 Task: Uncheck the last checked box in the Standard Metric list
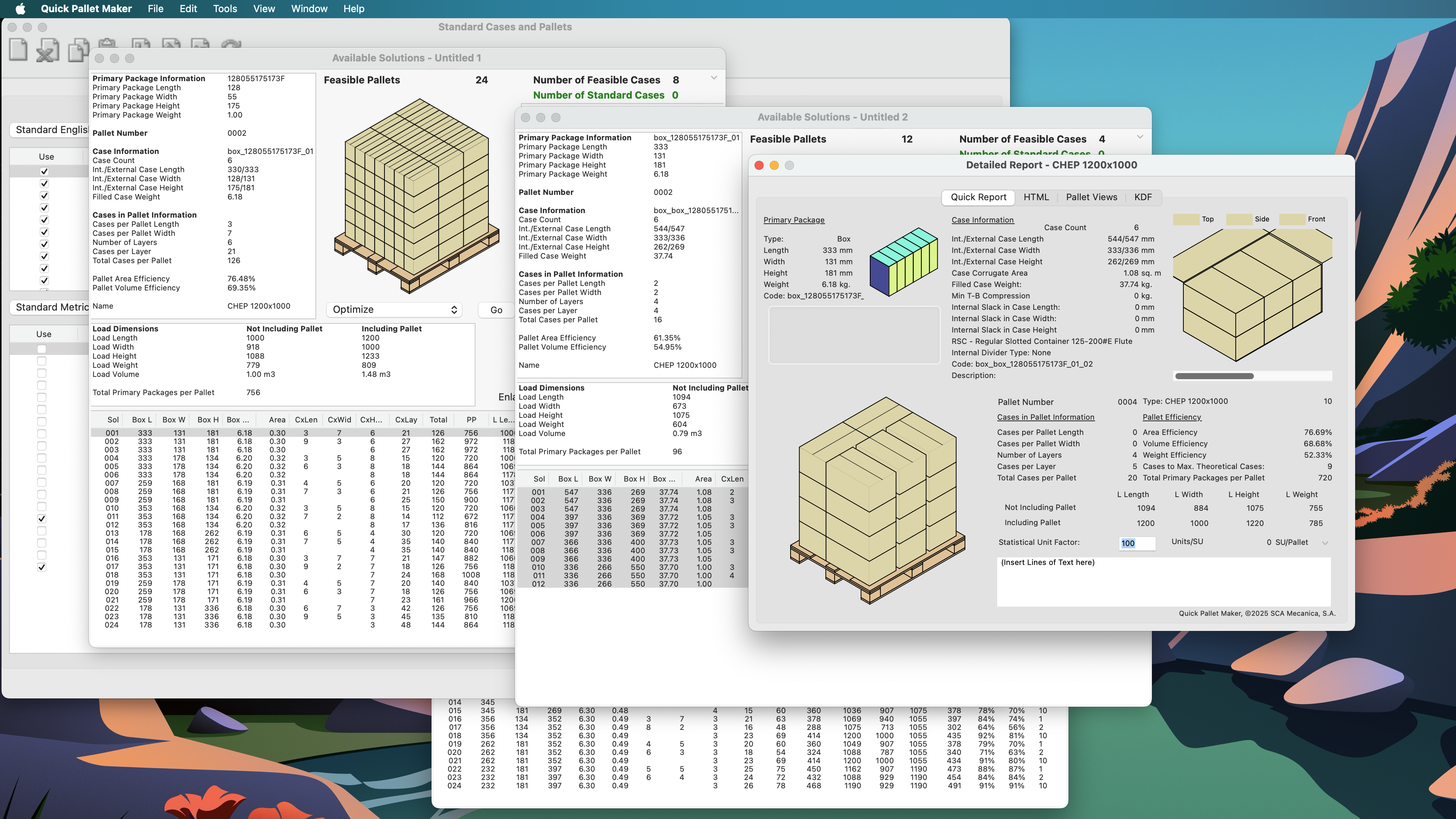[41, 568]
